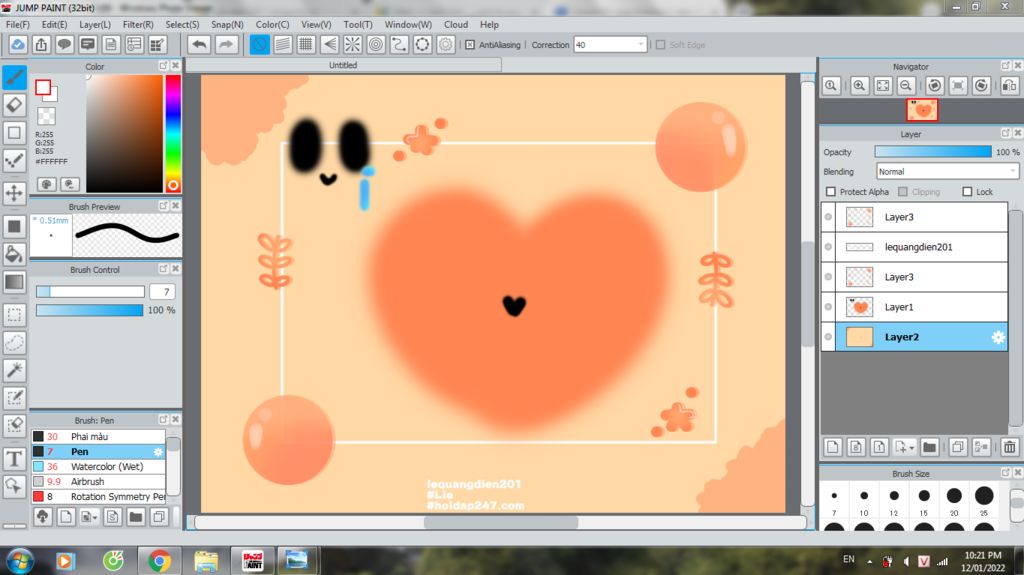The width and height of the screenshot is (1024, 575).
Task: Open the File menu
Action: (18, 24)
